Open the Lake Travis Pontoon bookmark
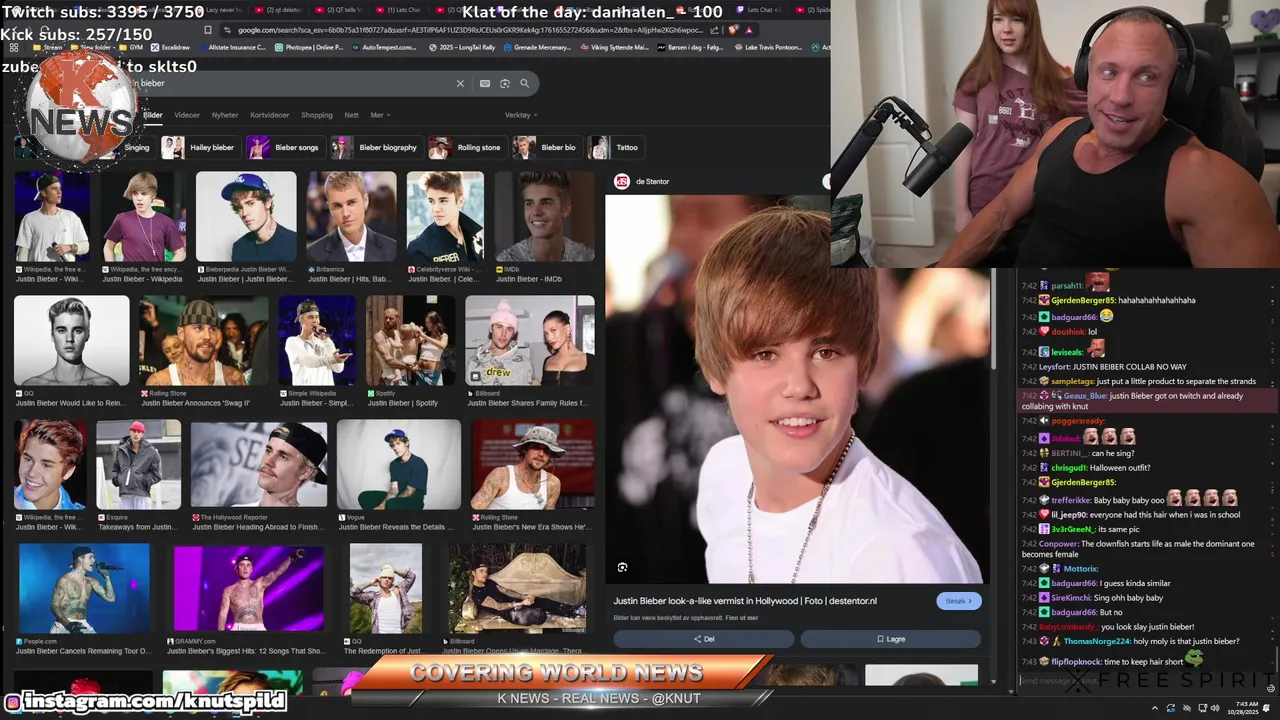This screenshot has height=720, width=1280. [x=770, y=47]
